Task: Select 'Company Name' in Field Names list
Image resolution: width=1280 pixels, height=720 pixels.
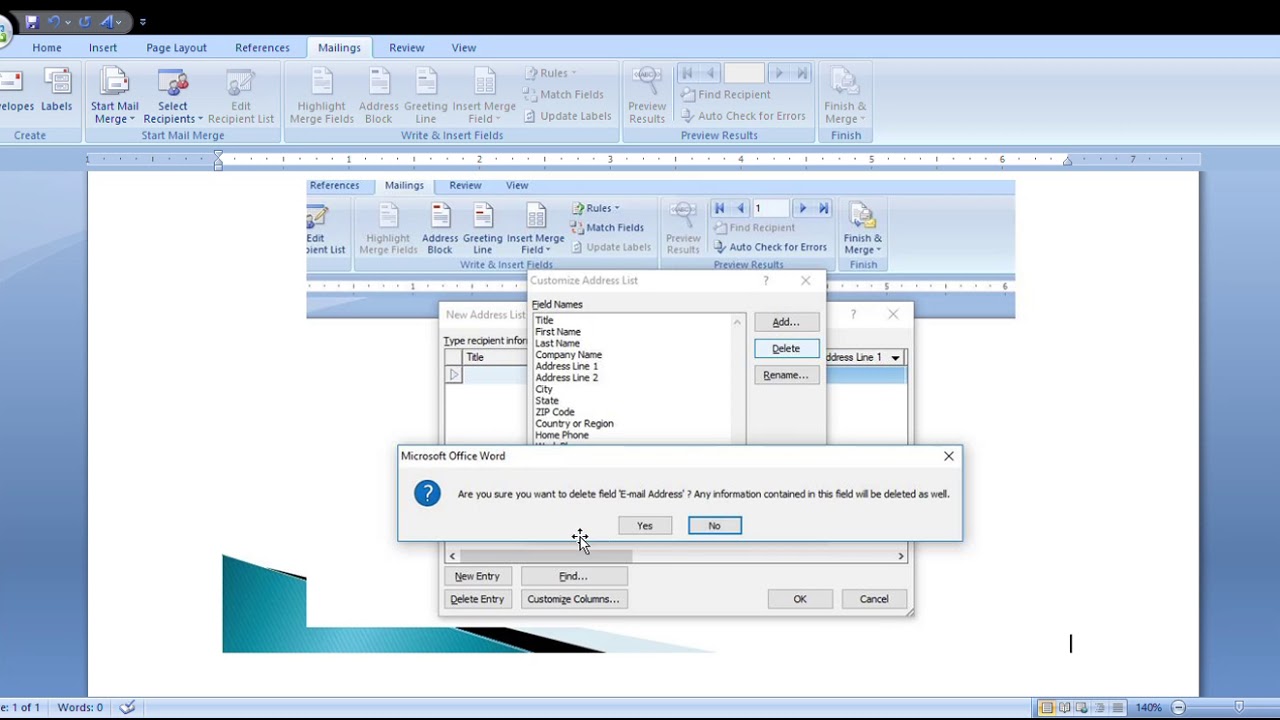Action: pyautogui.click(x=568, y=355)
